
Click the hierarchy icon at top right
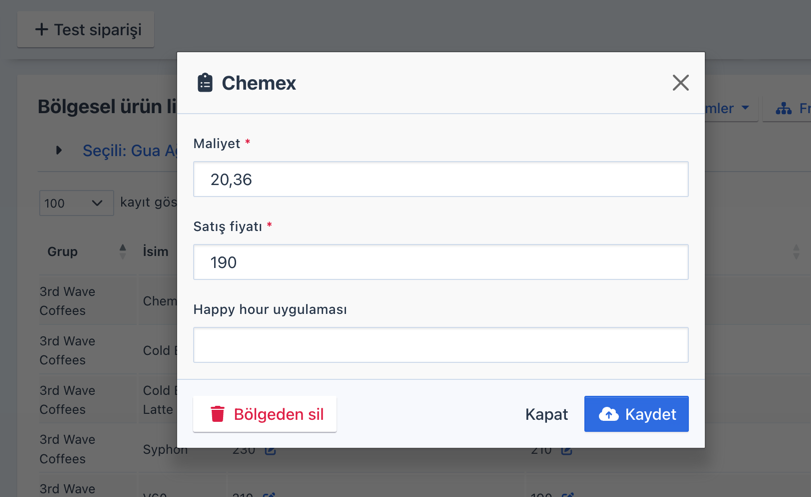pos(783,108)
